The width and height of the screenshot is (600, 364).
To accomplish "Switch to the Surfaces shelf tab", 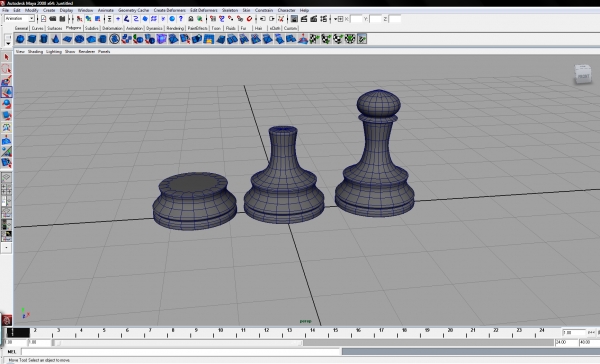I will [54, 28].
